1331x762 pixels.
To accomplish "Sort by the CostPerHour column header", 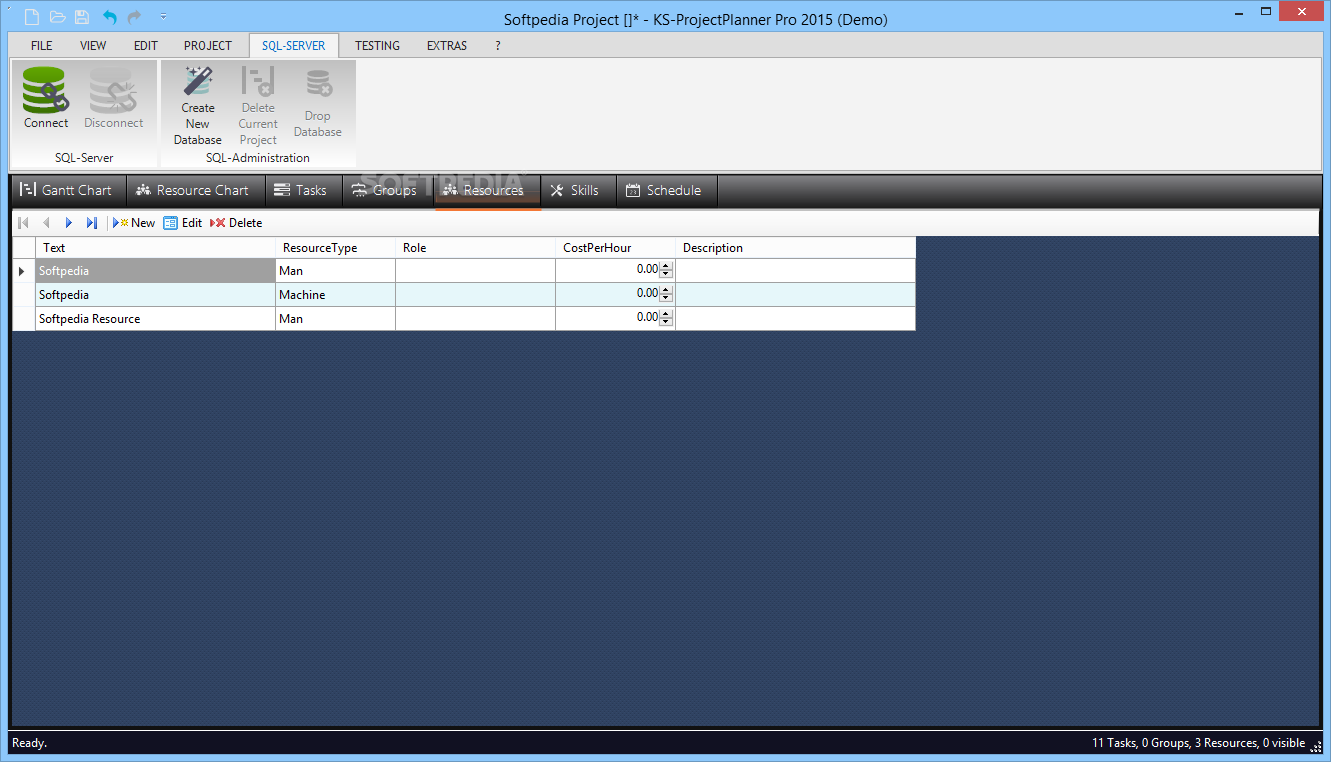I will tap(615, 248).
